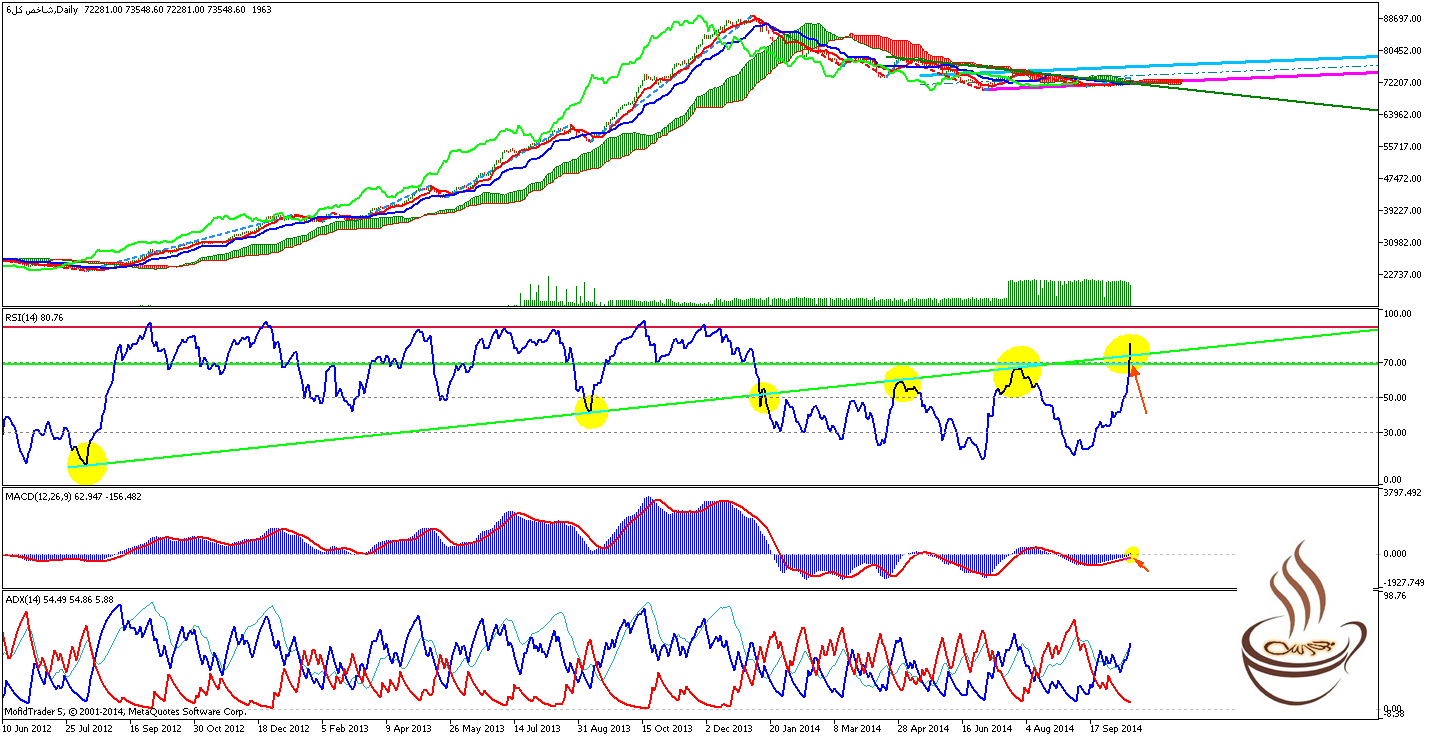The width and height of the screenshot is (1436, 740).
Task: Click the 15 Oct 2013 date label
Action: click(x=668, y=729)
